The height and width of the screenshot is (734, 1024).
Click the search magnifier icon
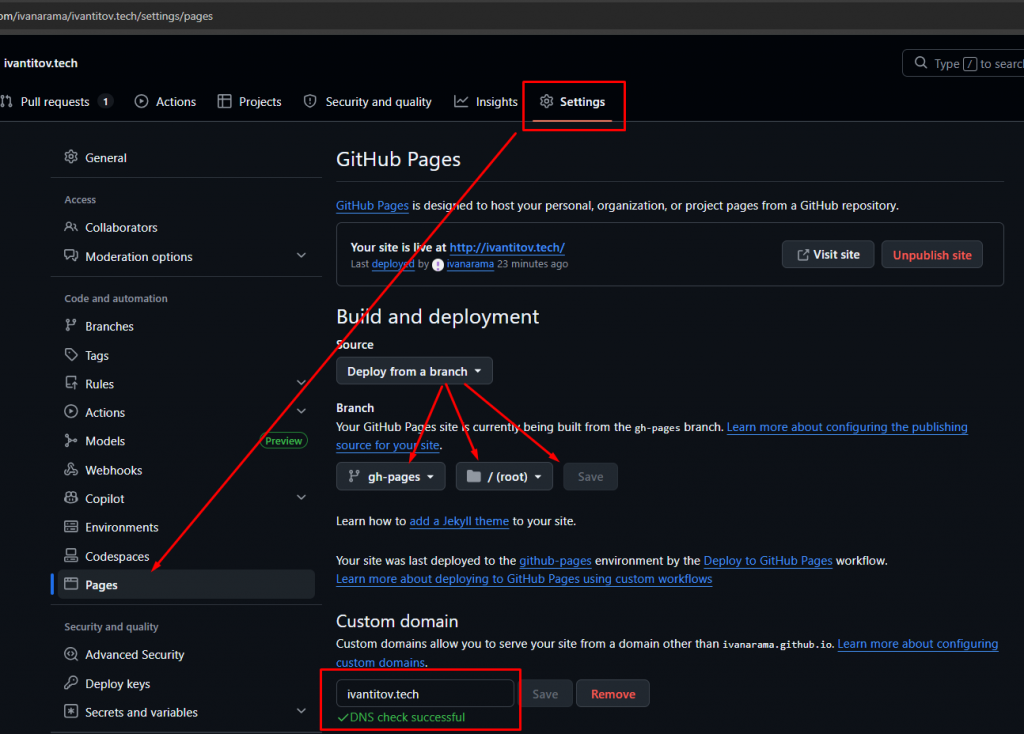click(921, 63)
